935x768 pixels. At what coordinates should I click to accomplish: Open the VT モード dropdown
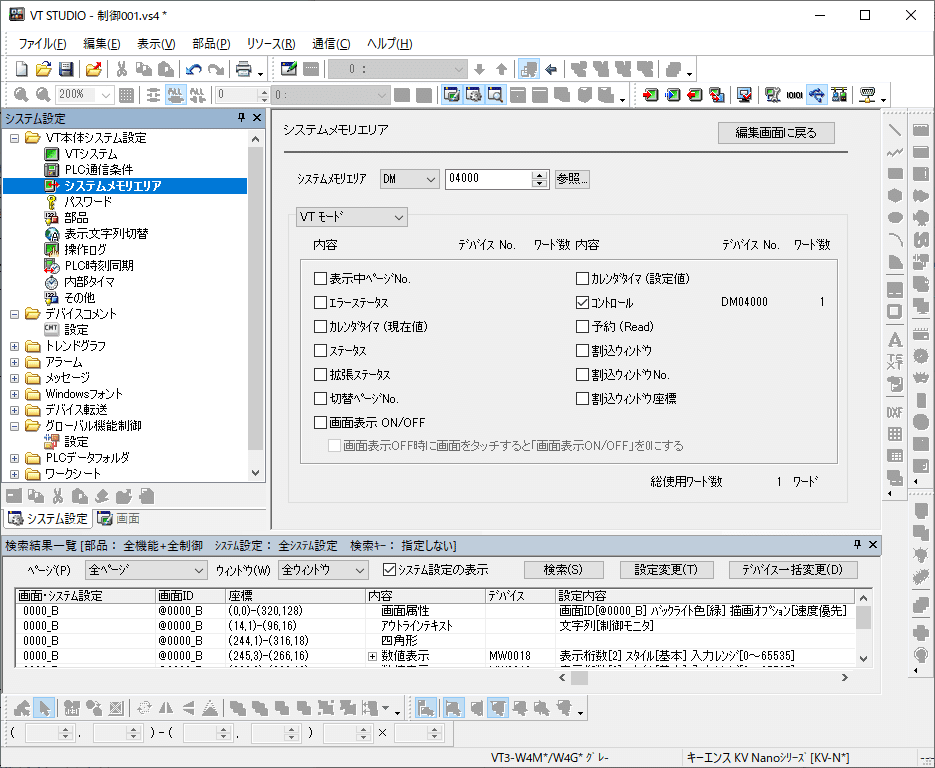352,217
